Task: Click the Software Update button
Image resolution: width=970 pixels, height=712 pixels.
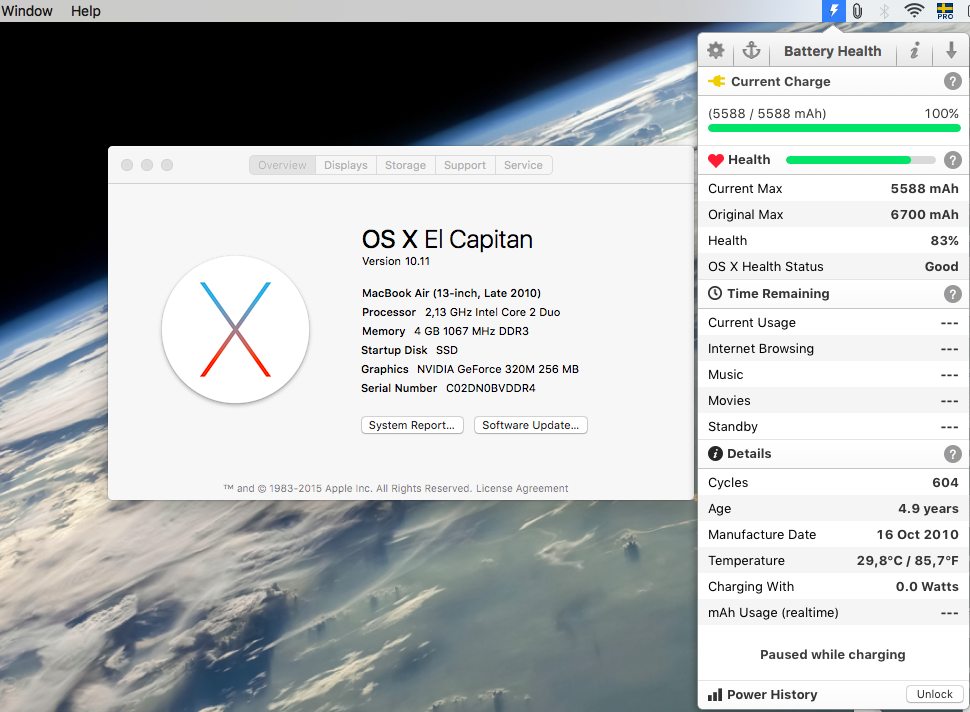Action: coord(531,425)
